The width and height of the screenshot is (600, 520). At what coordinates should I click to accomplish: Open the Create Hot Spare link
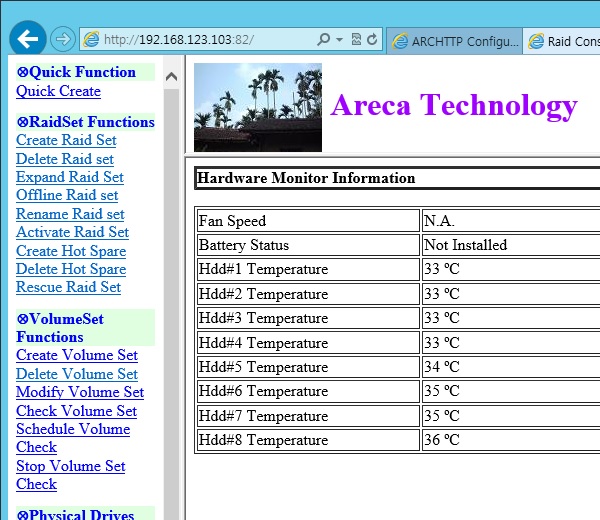pos(71,251)
